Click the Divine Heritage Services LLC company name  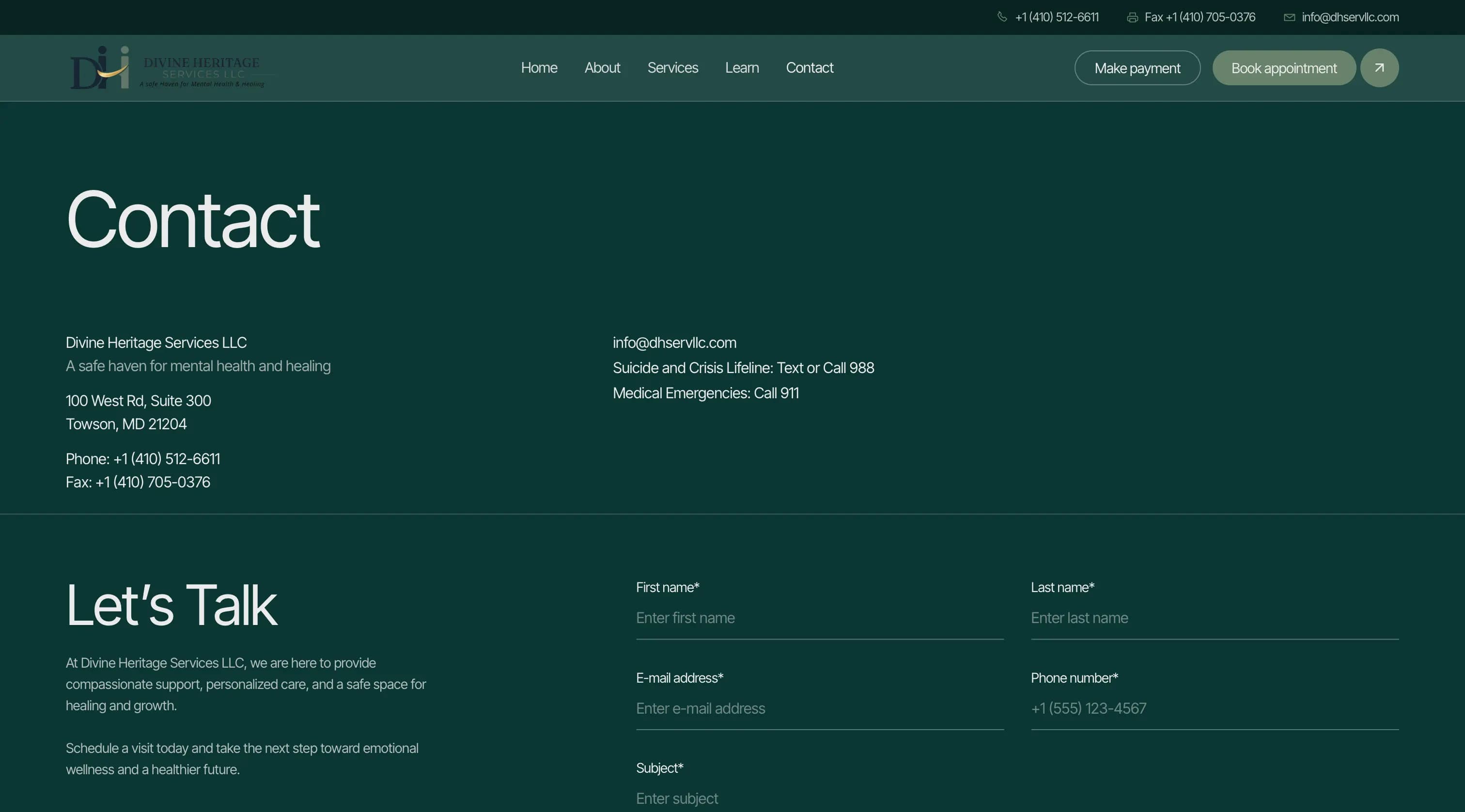pos(156,343)
